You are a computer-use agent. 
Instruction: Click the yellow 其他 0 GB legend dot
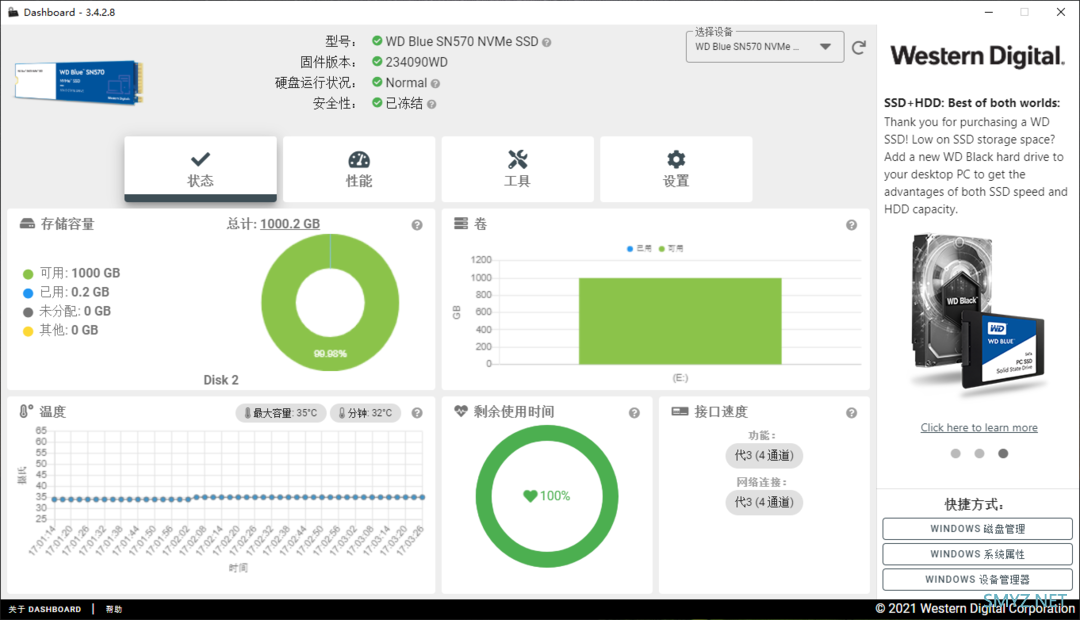tap(28, 331)
